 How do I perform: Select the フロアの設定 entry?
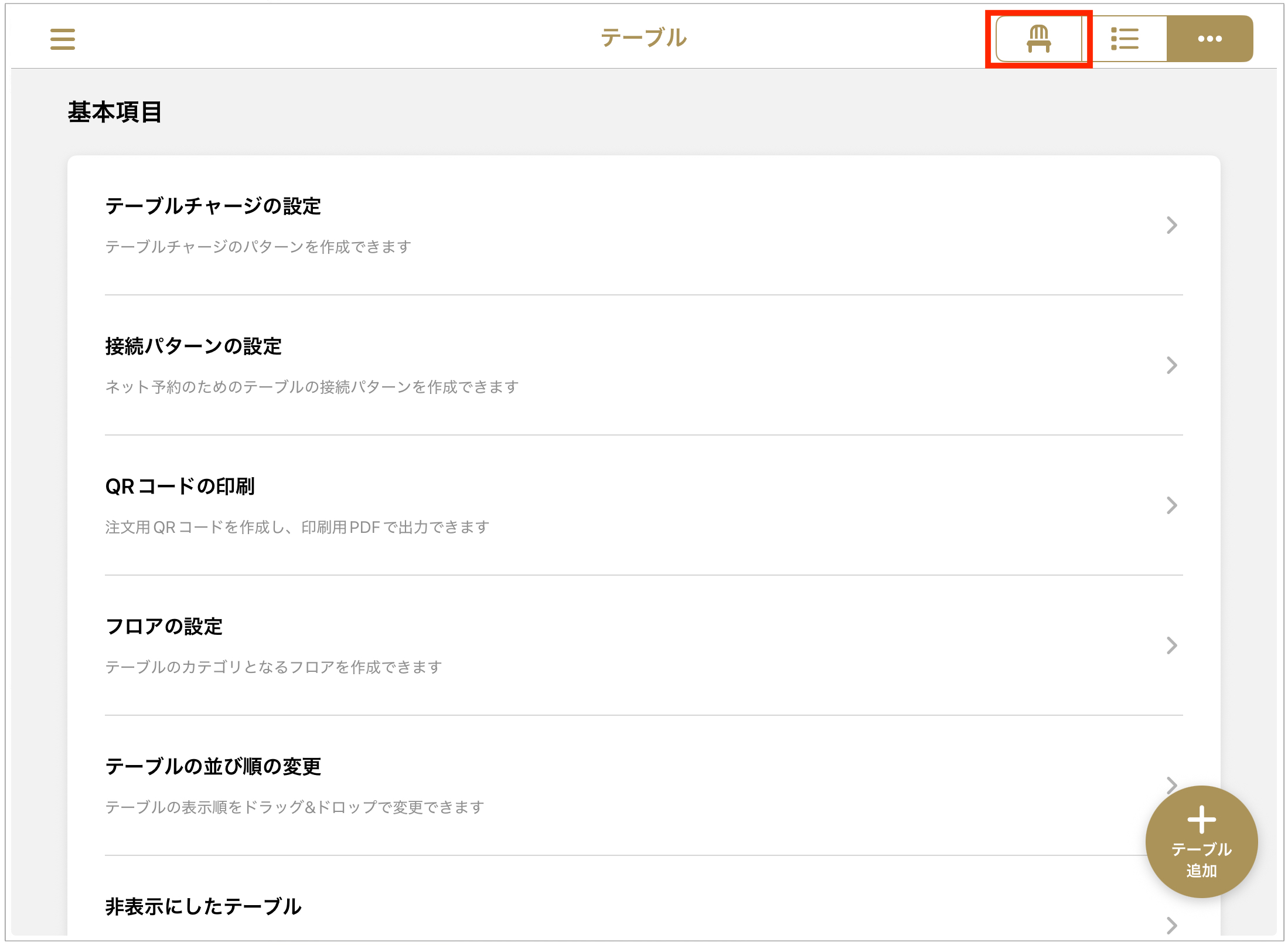pyautogui.click(x=643, y=645)
